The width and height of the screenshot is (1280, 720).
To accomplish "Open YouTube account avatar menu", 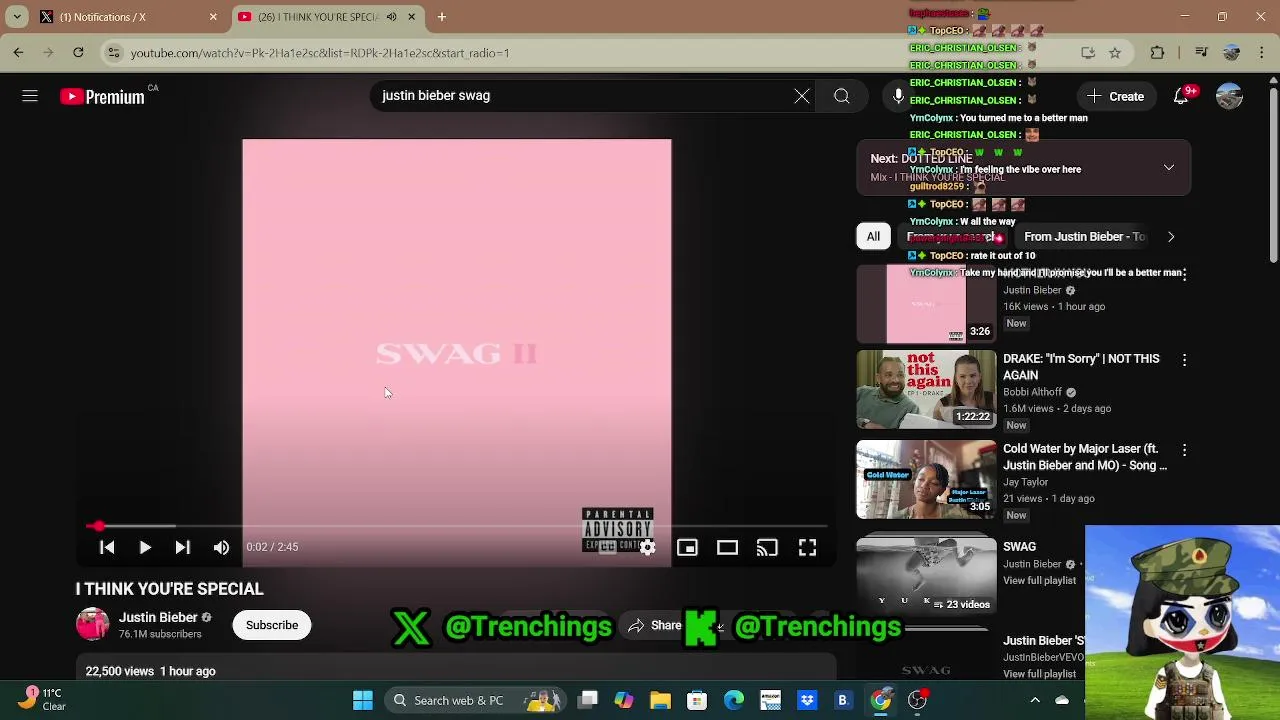I will [1229, 96].
